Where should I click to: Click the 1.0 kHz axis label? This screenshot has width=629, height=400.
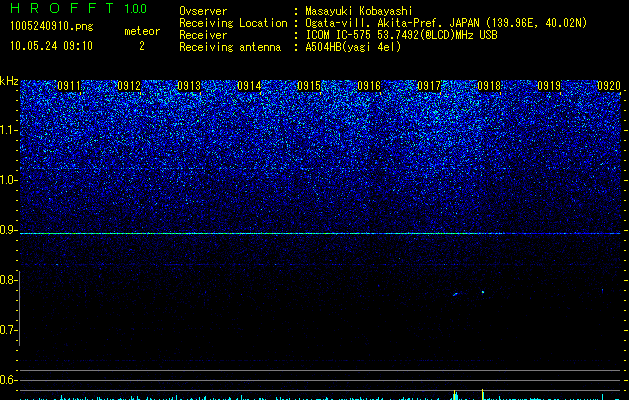(8, 180)
